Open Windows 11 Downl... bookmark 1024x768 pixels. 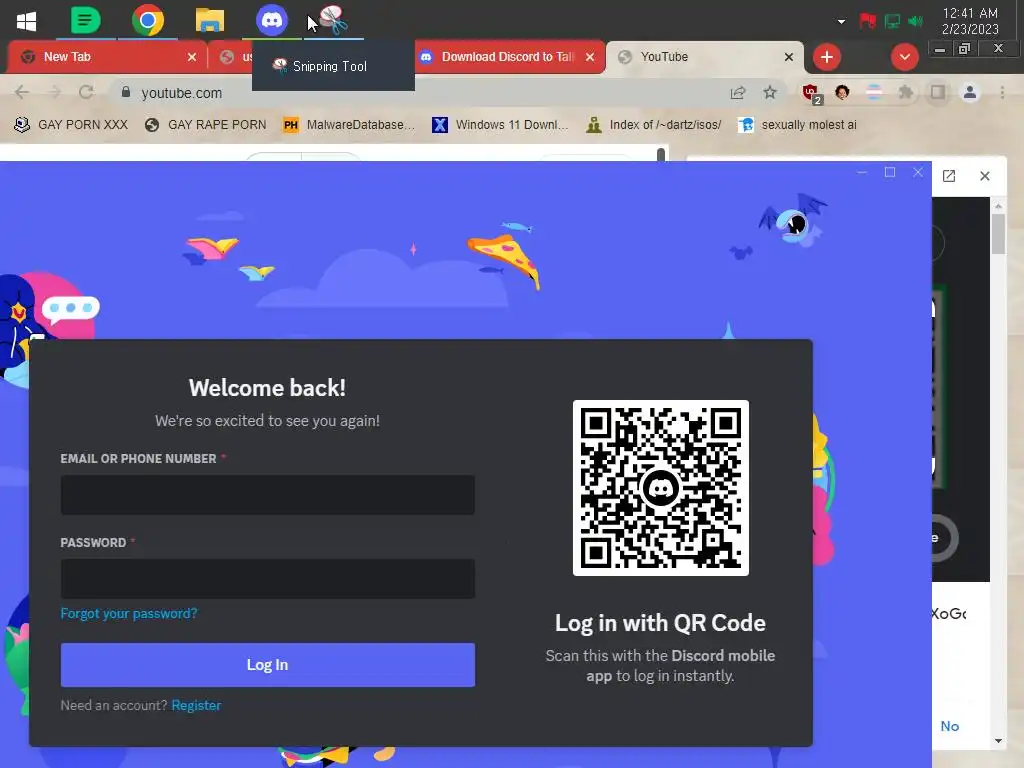[x=501, y=125]
